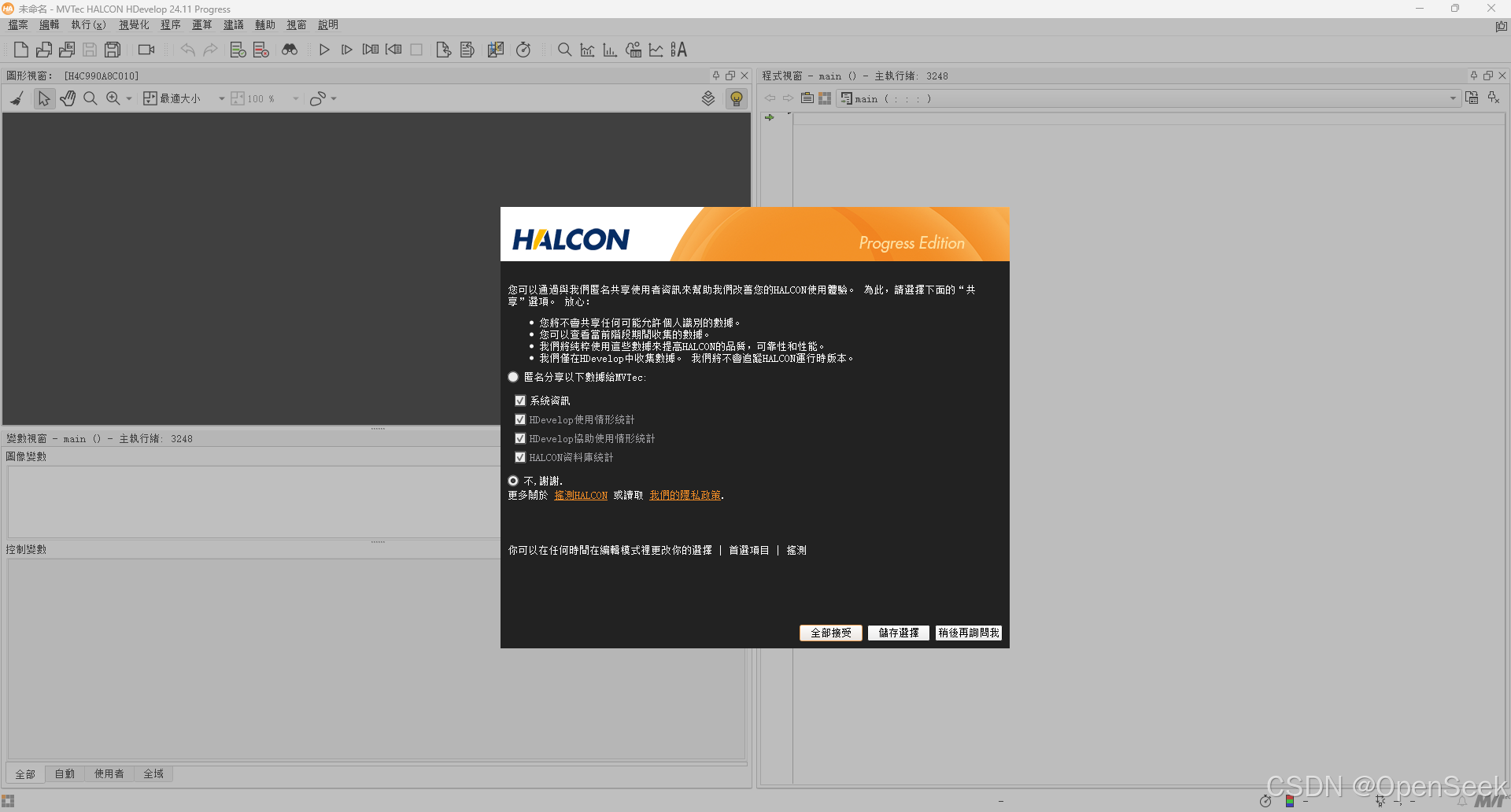Uncheck the 系統資訊 checkbox
1511x812 pixels.
click(x=519, y=400)
